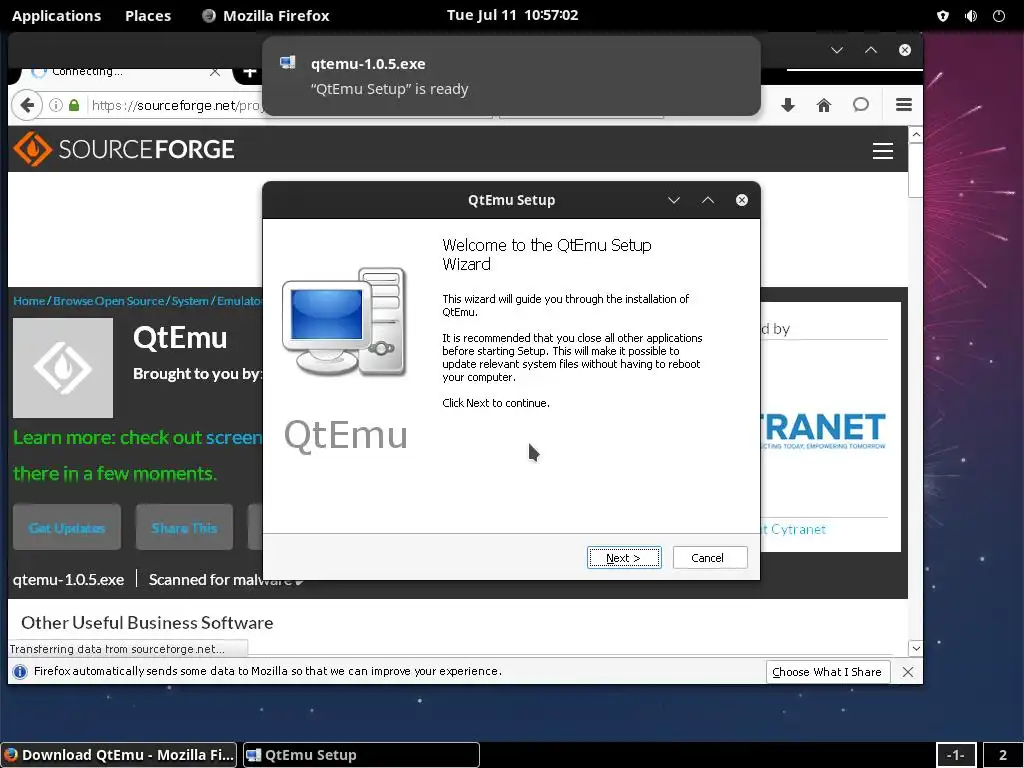Close the Firefox window

pos(904,50)
